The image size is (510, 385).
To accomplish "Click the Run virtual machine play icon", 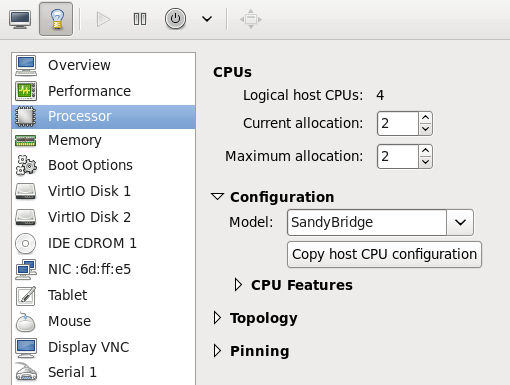I will 103,19.
